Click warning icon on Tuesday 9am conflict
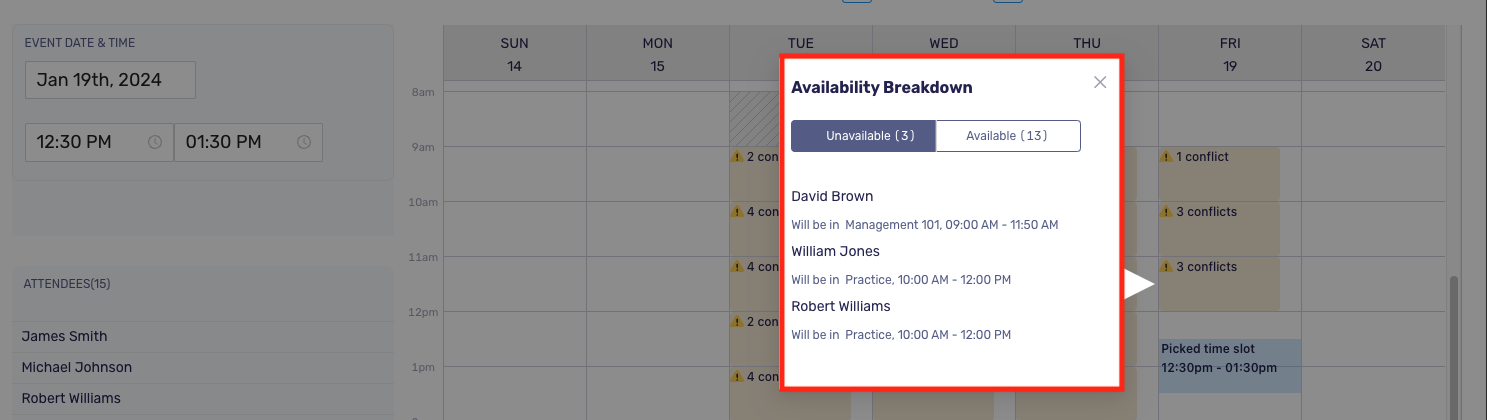1487x420 pixels. pyautogui.click(x=737, y=157)
